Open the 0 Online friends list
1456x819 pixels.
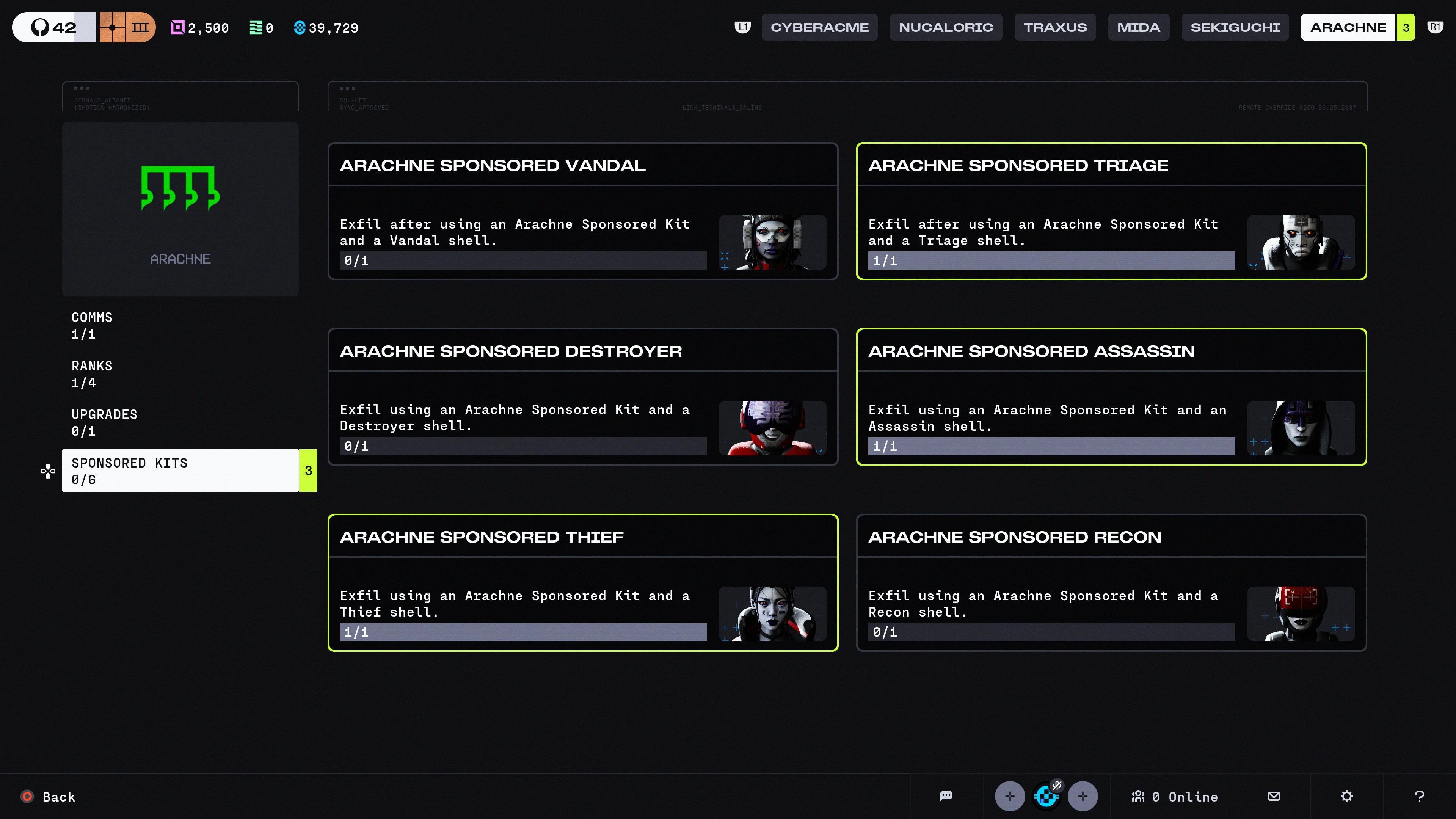(x=1175, y=796)
